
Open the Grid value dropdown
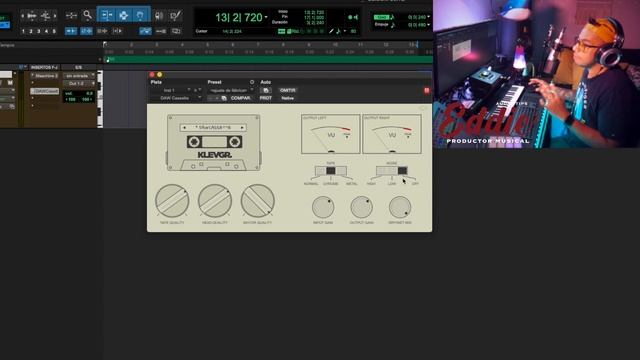[428, 17]
